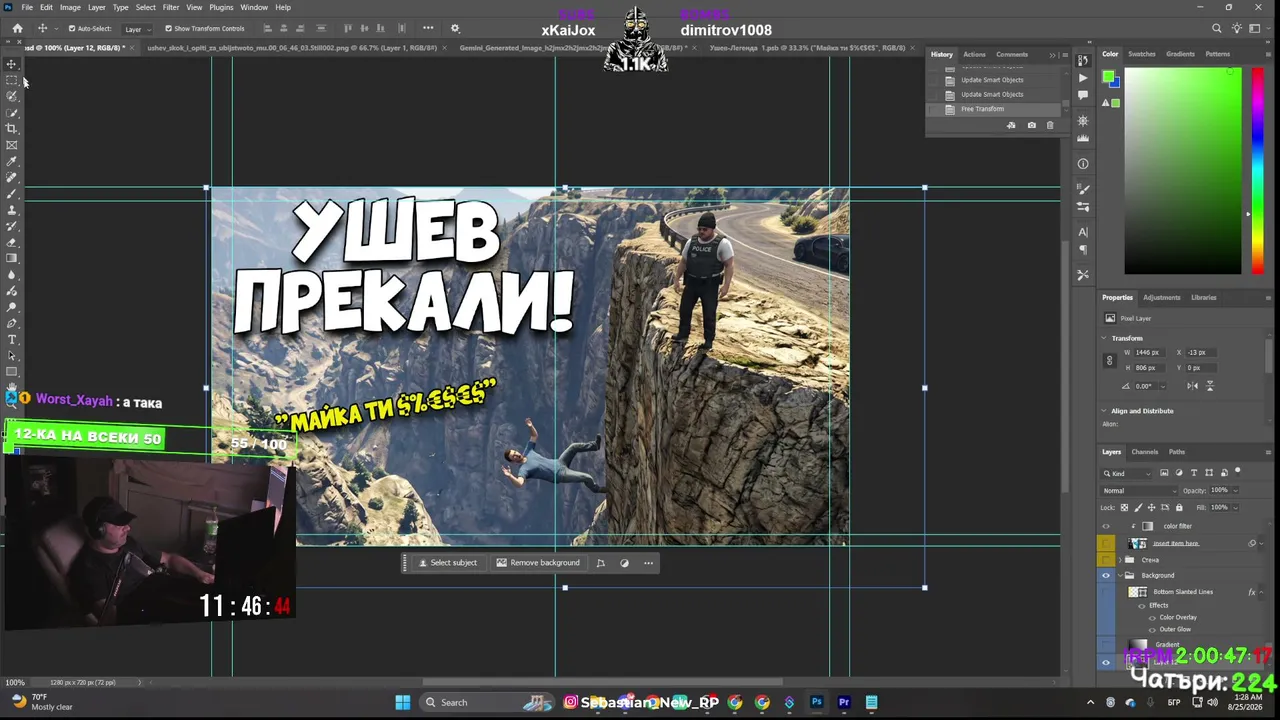
Task: Switch to the Channels tab
Action: (x=1145, y=452)
